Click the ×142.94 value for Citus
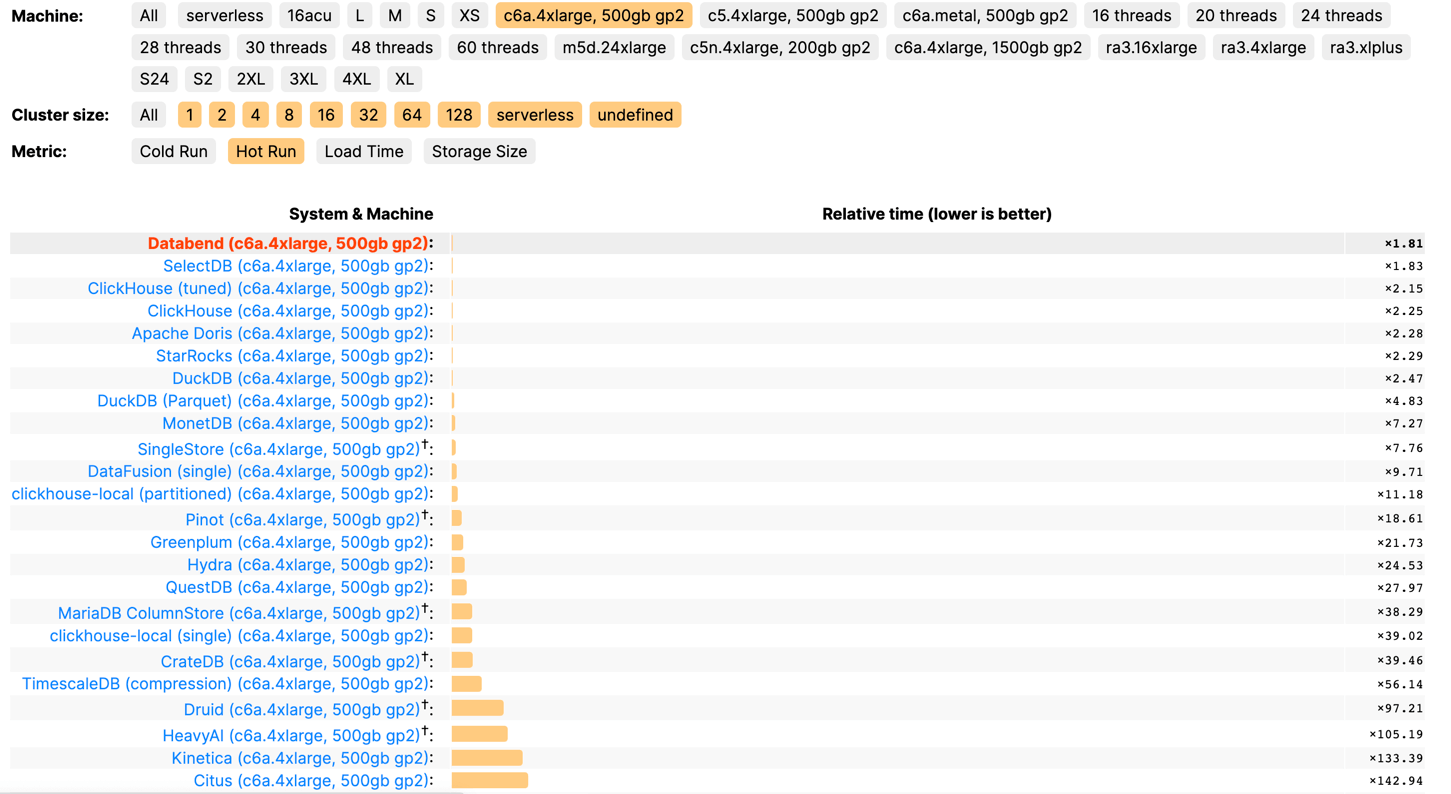 coord(1396,781)
